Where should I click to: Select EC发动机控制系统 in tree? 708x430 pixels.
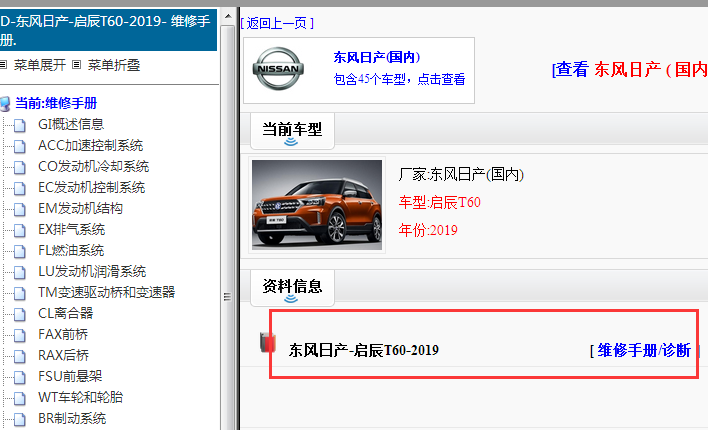[91, 187]
